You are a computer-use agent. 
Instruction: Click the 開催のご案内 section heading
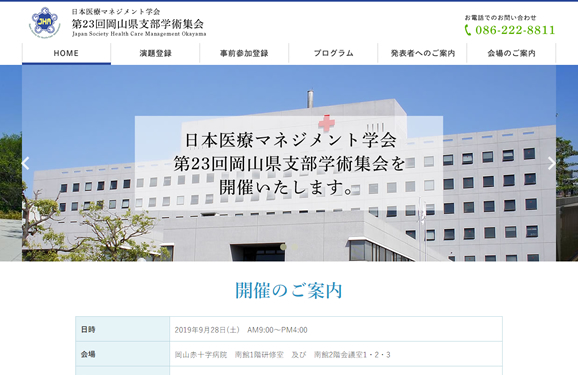289,291
